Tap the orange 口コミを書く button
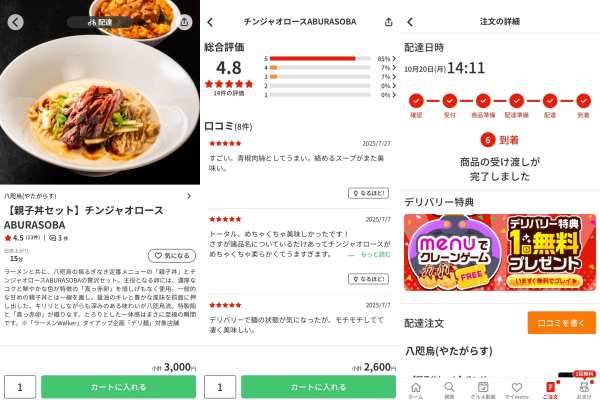This screenshot has height=400, width=600. coord(561,323)
